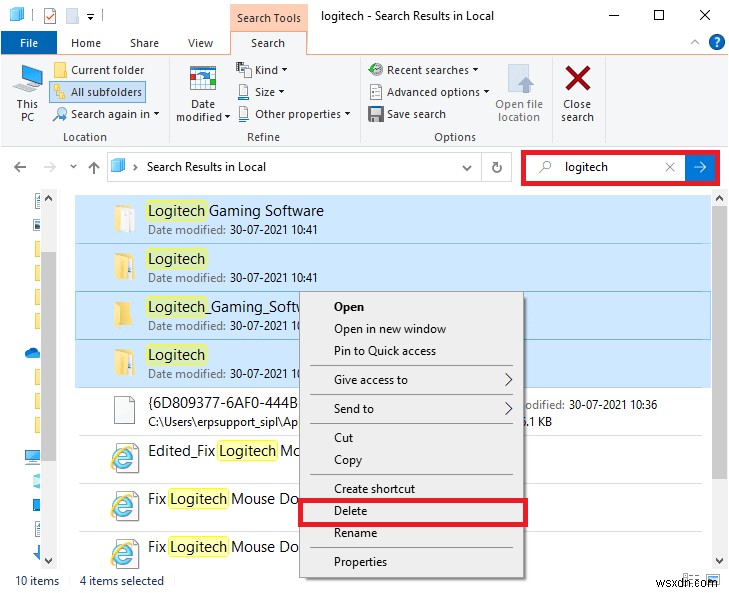Click the up directory arrow
Viewport: 729px width, 593px height.
coord(93,167)
